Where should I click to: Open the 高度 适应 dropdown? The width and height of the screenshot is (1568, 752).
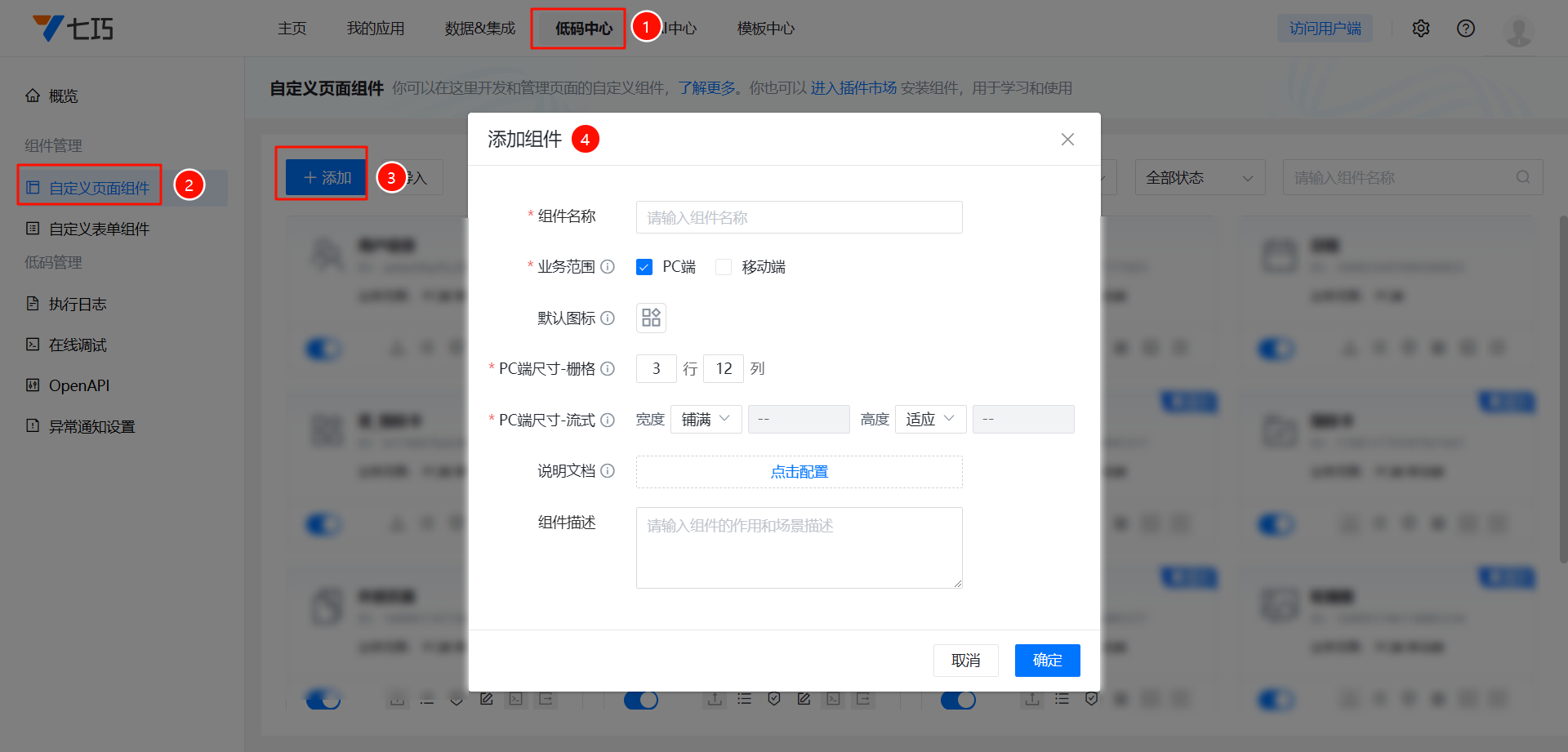coord(930,419)
